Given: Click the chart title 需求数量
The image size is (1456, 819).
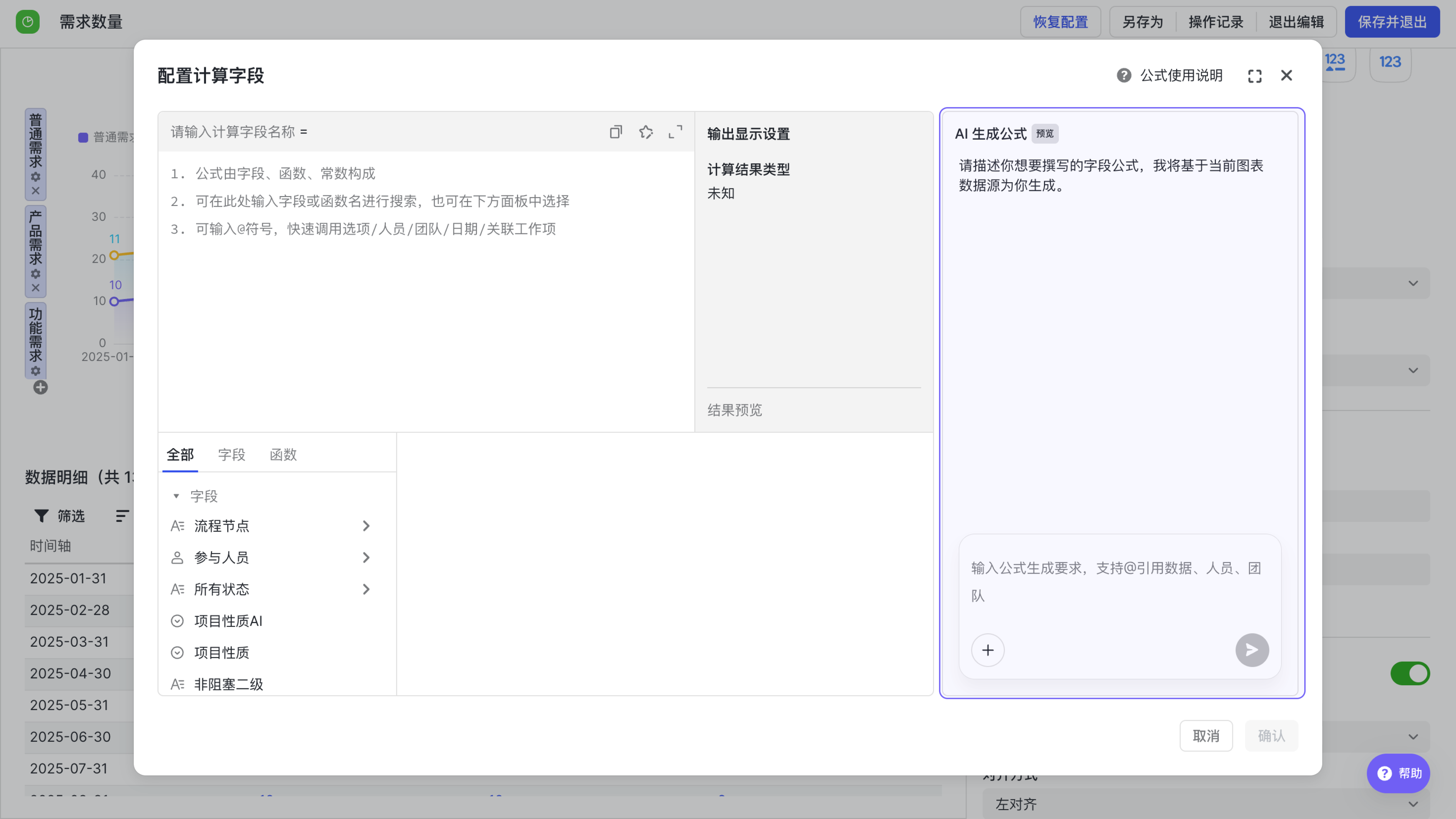Looking at the screenshot, I should 91,22.
